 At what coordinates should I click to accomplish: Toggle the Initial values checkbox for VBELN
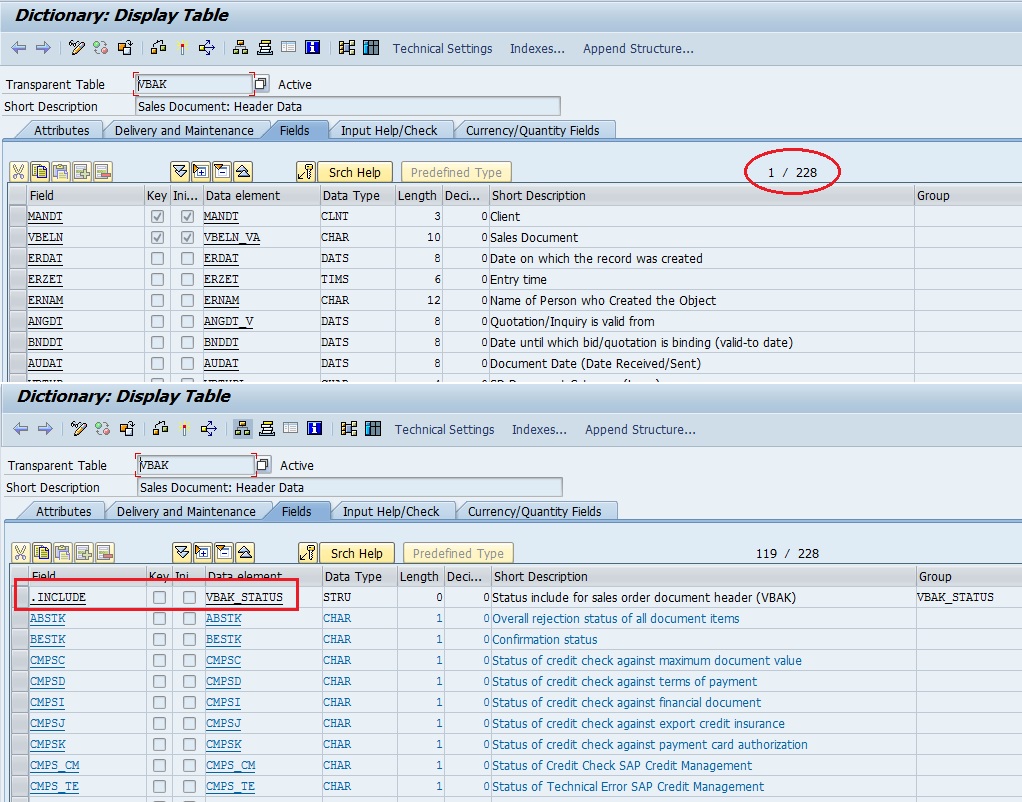coord(187,237)
